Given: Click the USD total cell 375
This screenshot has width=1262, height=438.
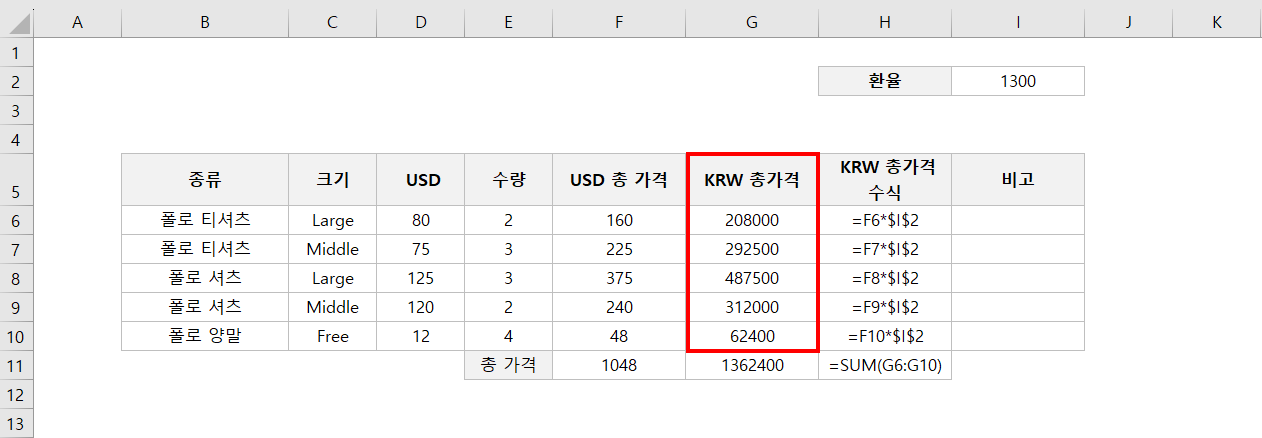Looking at the screenshot, I should (619, 279).
